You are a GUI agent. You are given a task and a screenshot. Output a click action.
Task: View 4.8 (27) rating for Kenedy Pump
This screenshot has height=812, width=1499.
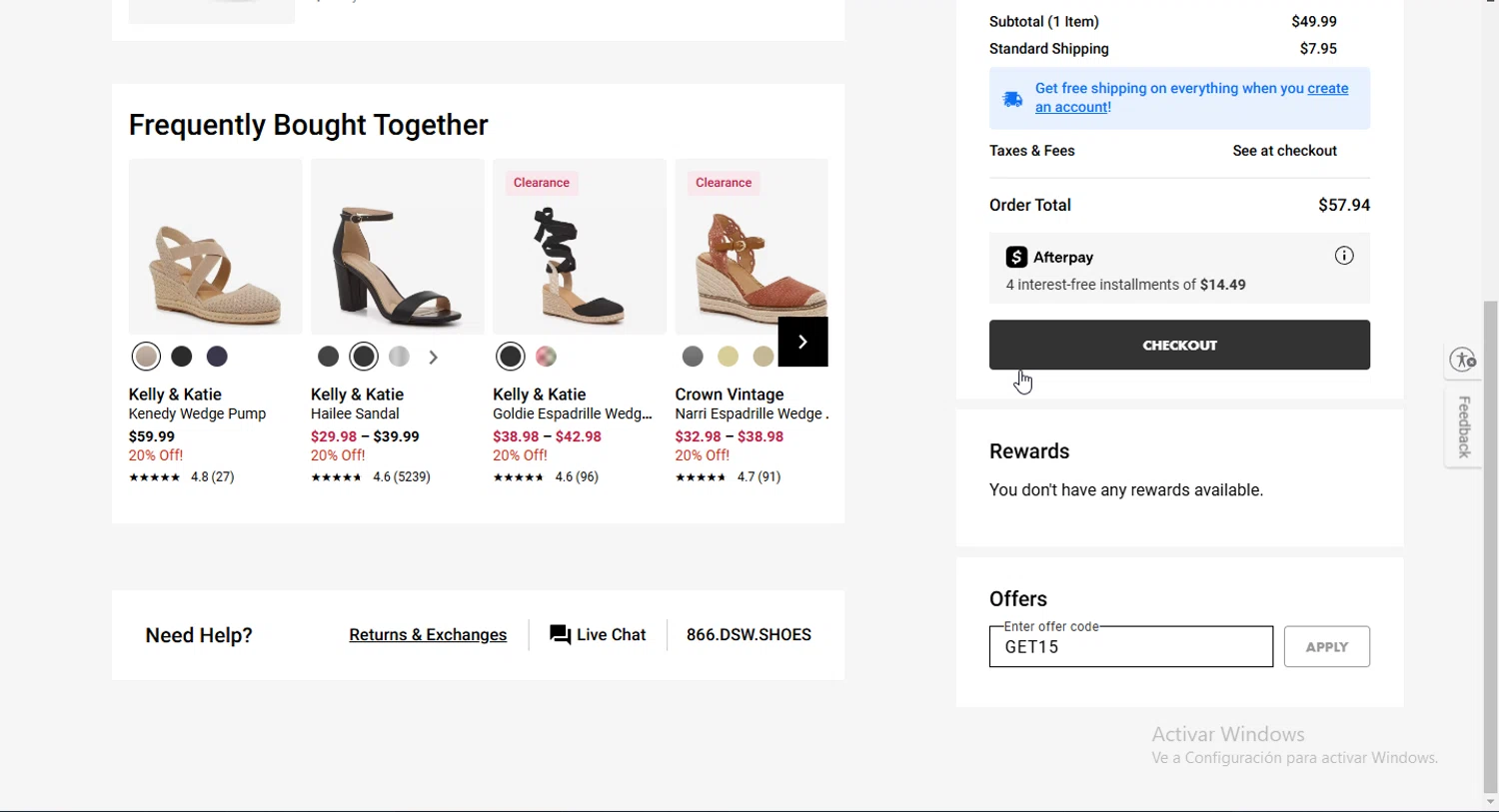(x=182, y=477)
